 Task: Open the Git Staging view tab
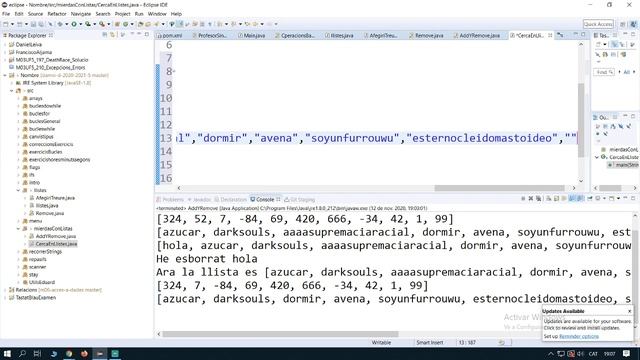pyautogui.click(x=300, y=200)
